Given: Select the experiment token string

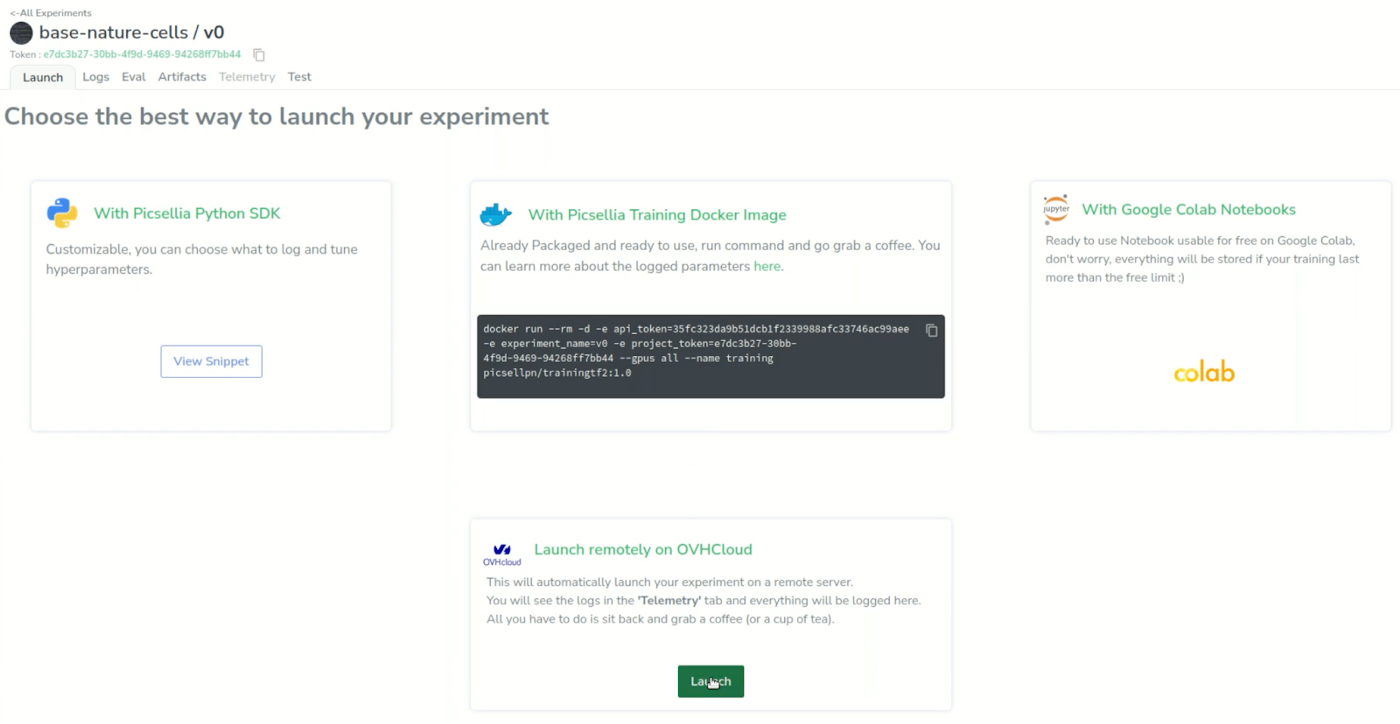Looking at the screenshot, I should click(x=142, y=55).
